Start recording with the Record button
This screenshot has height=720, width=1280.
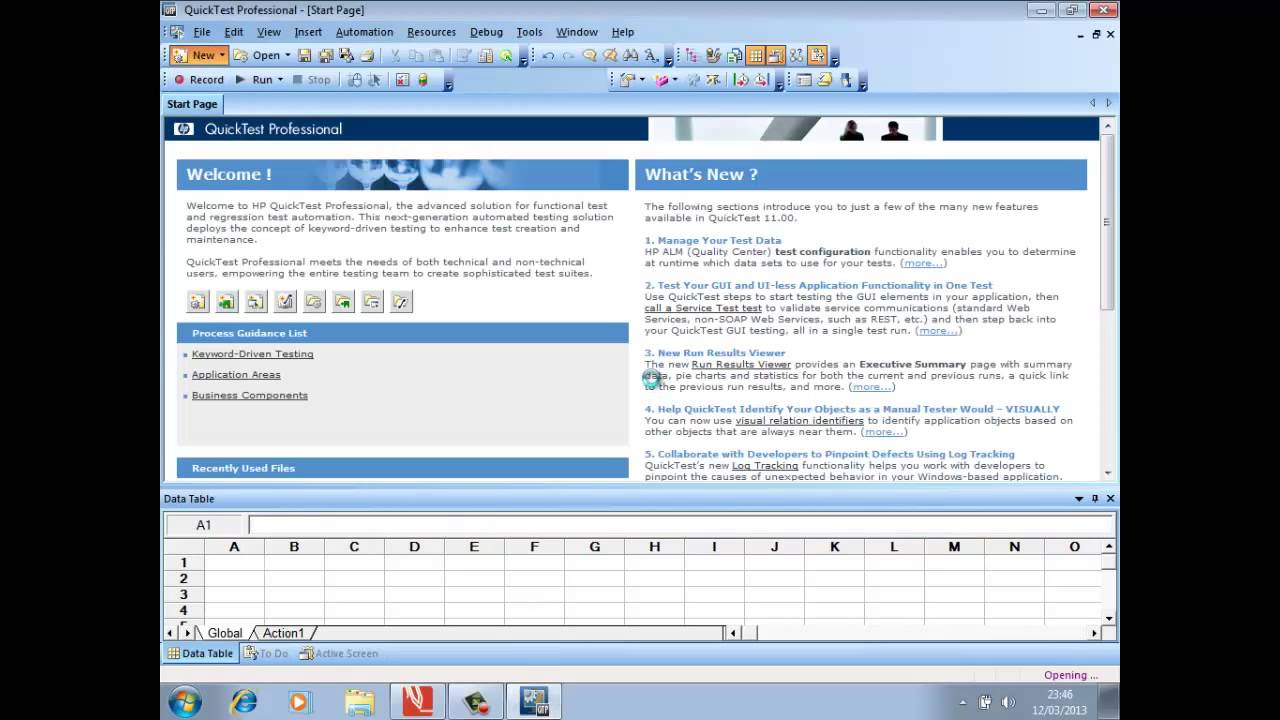[199, 80]
